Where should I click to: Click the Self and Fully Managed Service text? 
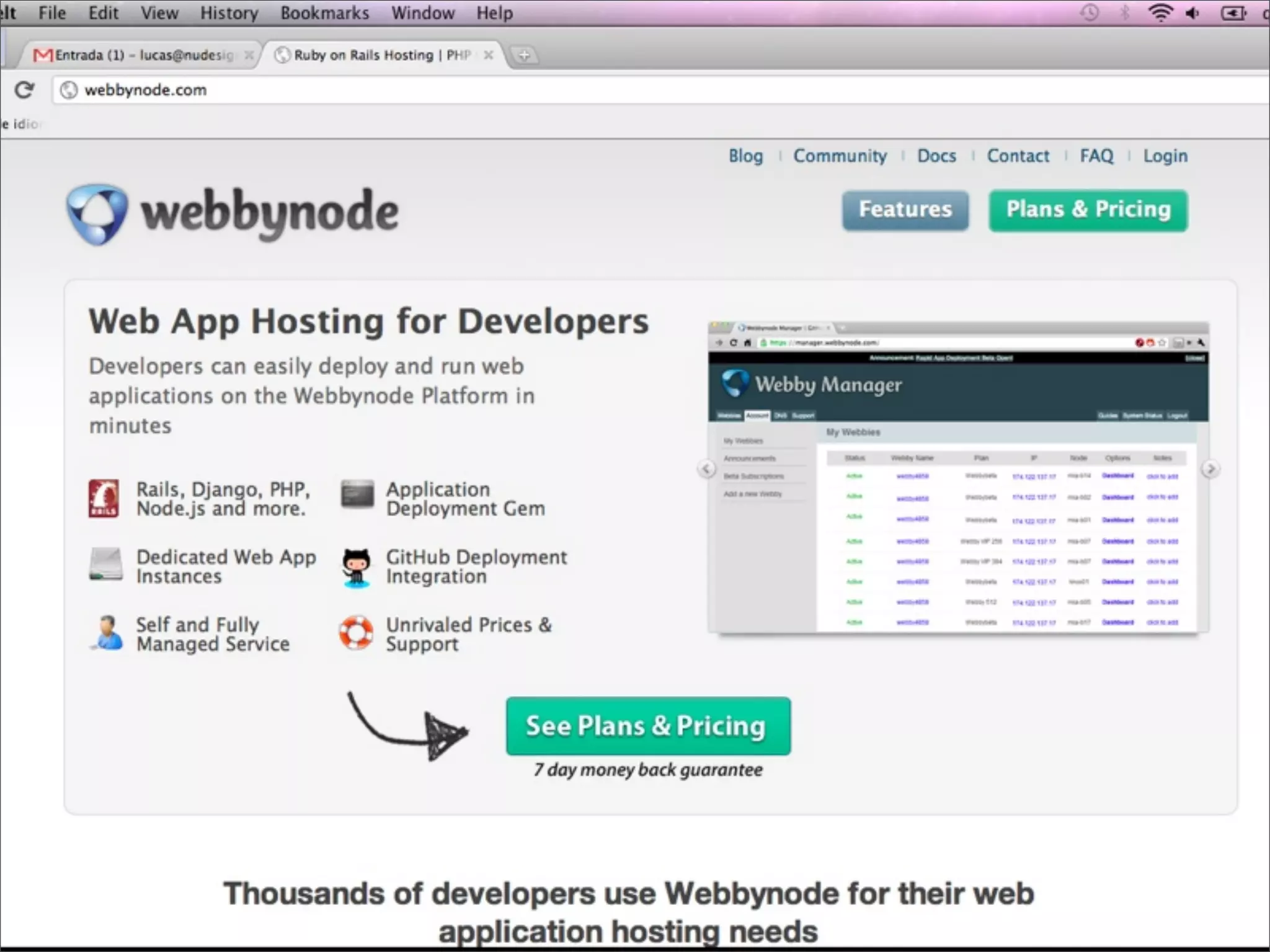pos(213,634)
